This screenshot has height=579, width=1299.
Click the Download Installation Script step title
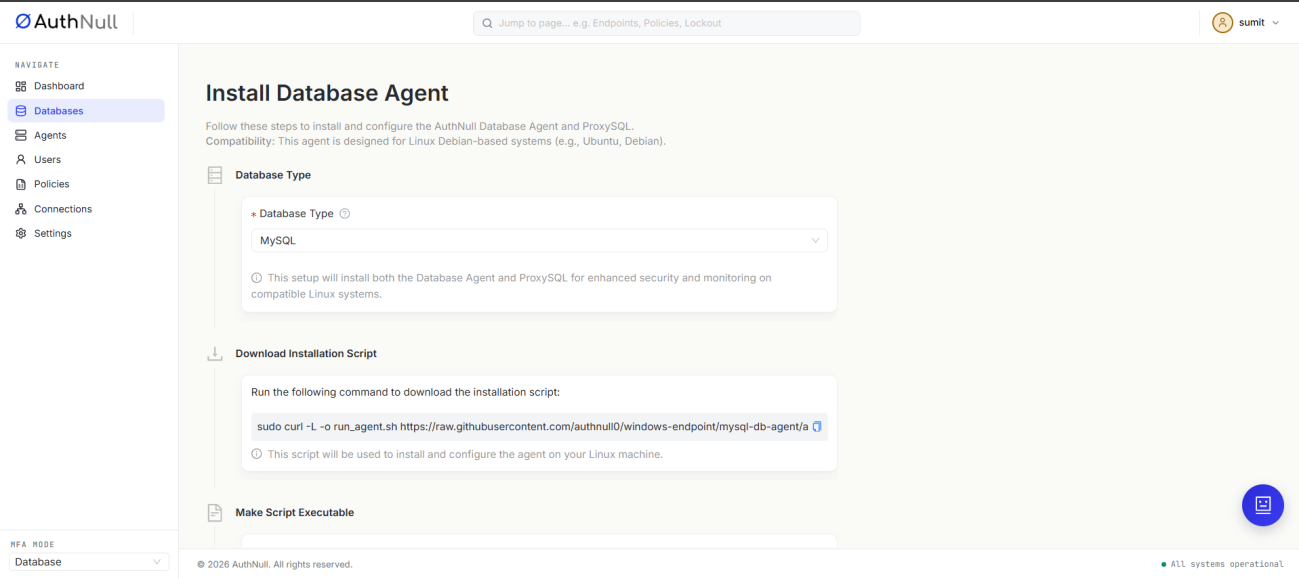306,354
